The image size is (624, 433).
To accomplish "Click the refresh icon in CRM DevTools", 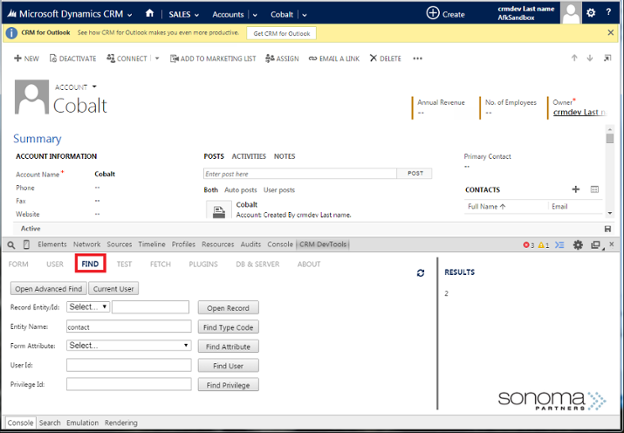I will [x=421, y=272].
